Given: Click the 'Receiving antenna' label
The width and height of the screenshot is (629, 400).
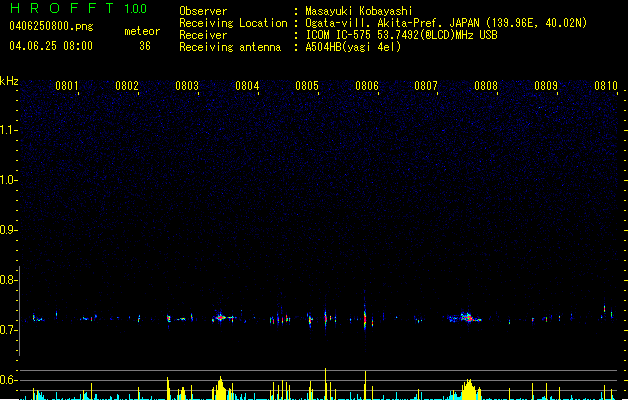Looking at the screenshot, I should click(230, 47).
